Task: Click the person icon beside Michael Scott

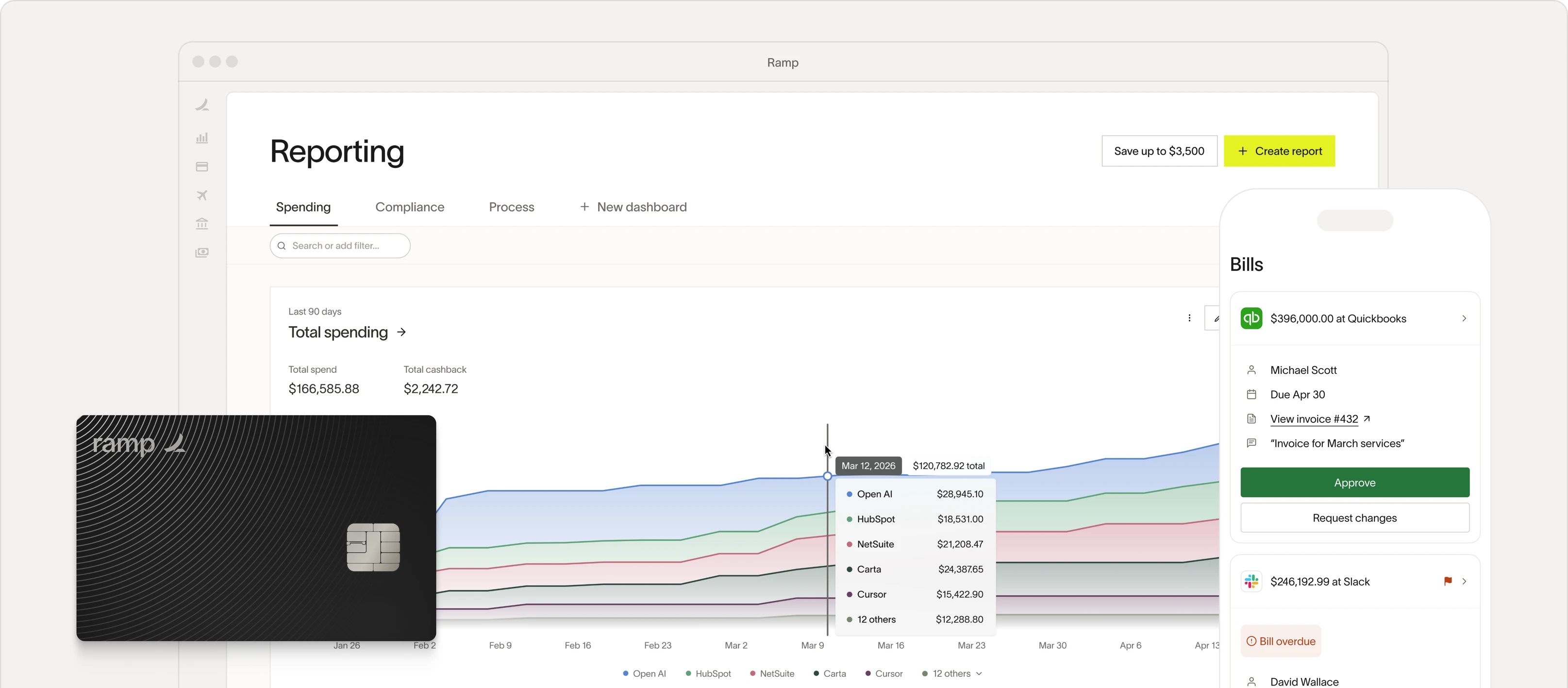Action: click(1251, 369)
